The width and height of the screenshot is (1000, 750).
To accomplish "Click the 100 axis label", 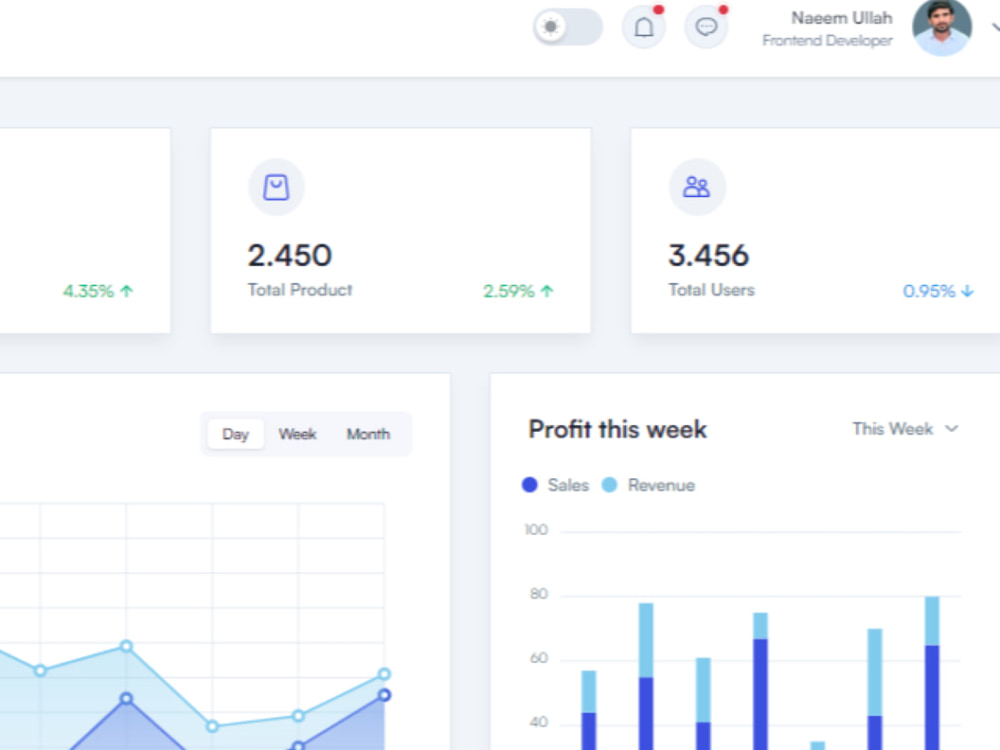I will click(x=536, y=530).
